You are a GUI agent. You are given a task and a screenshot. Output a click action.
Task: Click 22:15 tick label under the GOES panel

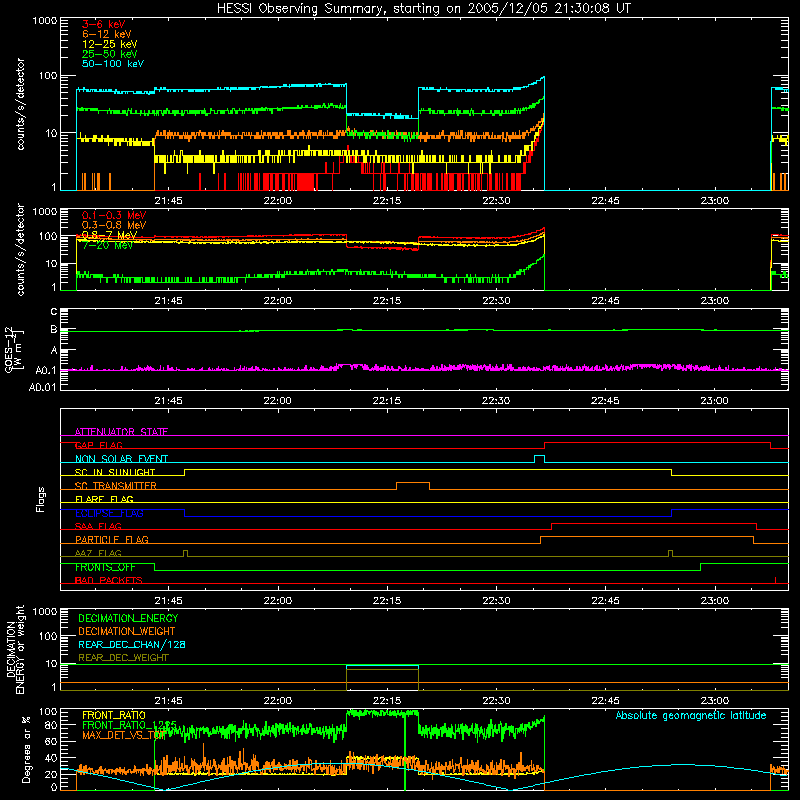387,401
